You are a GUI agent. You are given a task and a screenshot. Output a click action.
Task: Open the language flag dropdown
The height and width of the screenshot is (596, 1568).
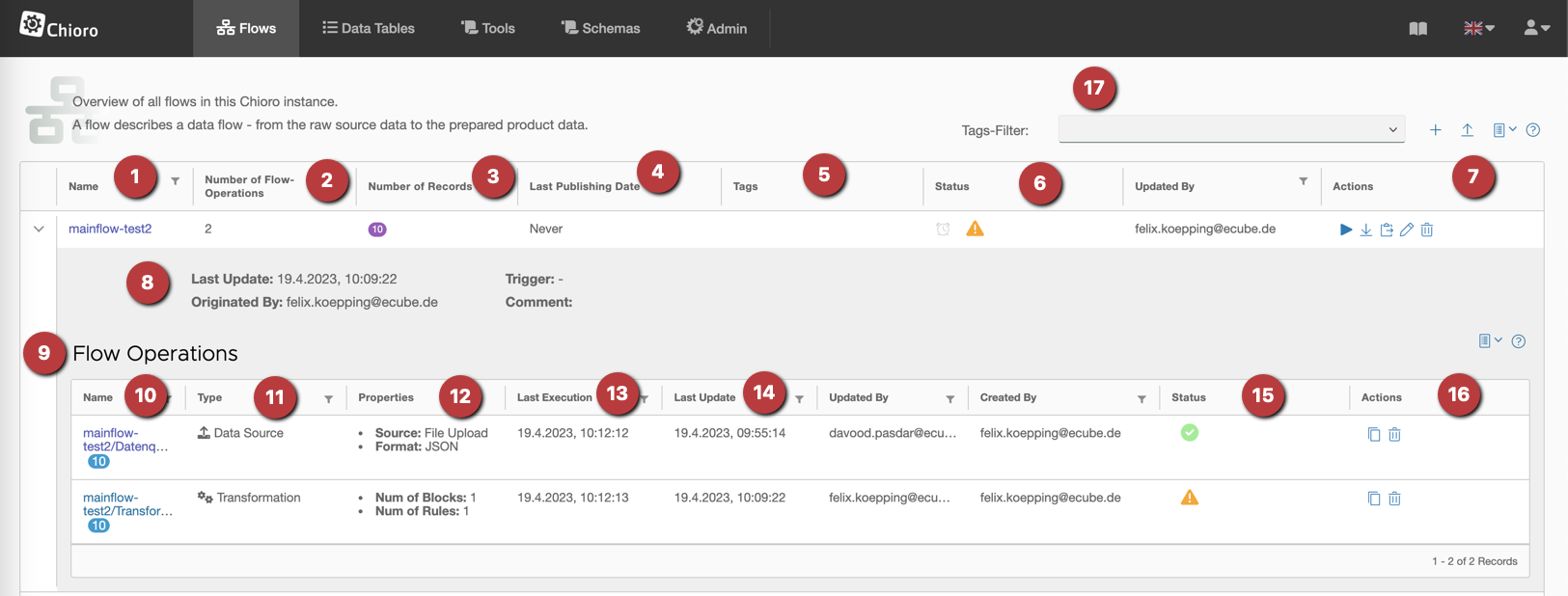click(1478, 29)
